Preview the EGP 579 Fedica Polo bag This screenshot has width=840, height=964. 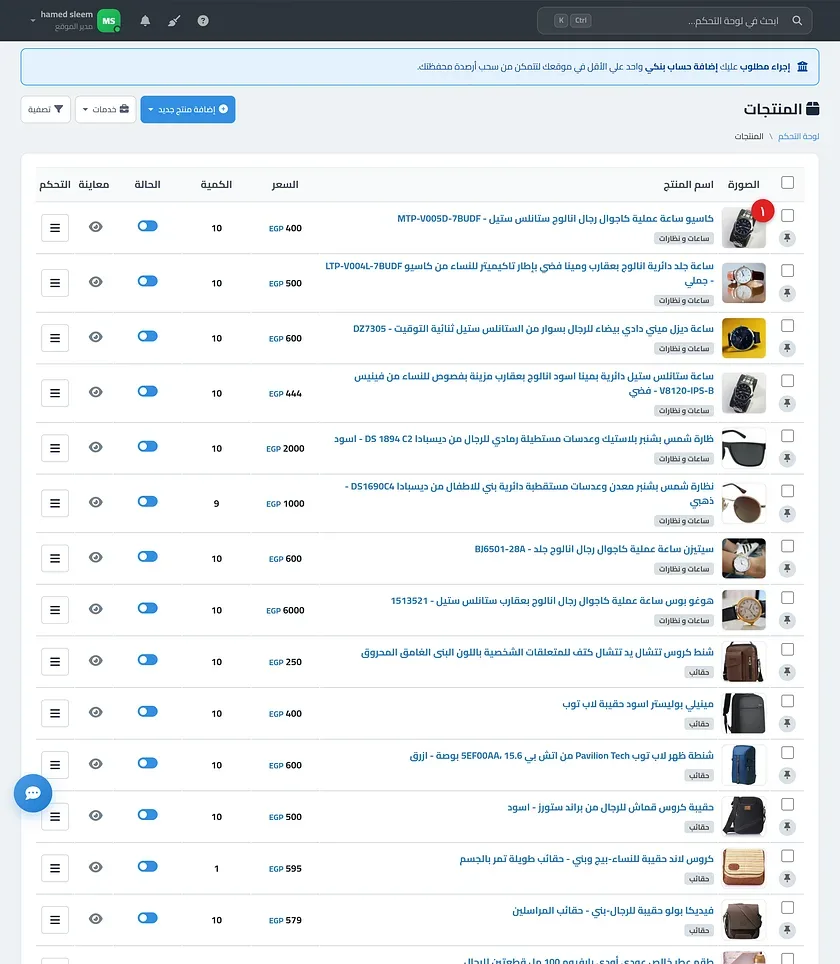95,919
